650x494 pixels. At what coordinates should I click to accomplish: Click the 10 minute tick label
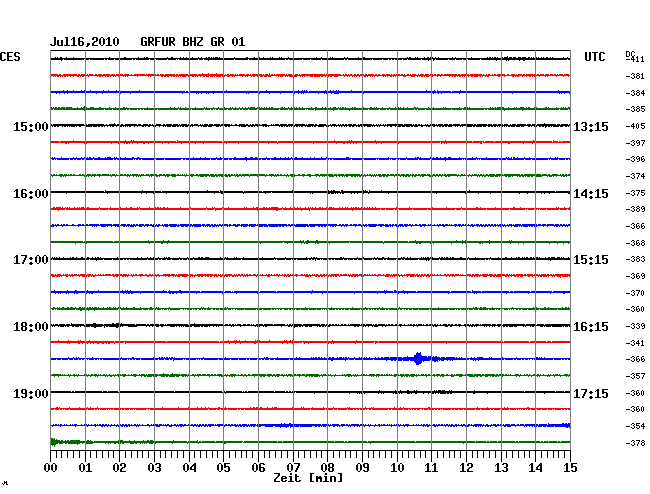coord(397,467)
